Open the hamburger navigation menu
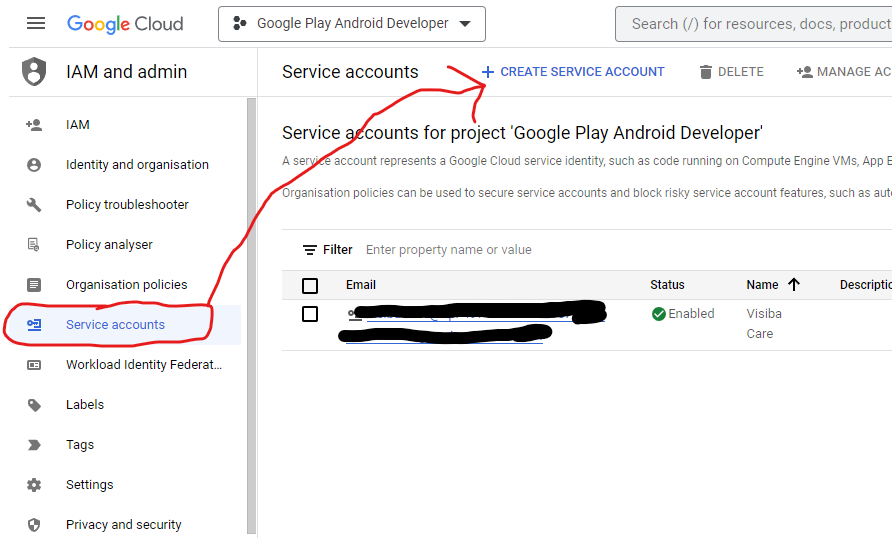892x538 pixels. tap(36, 23)
